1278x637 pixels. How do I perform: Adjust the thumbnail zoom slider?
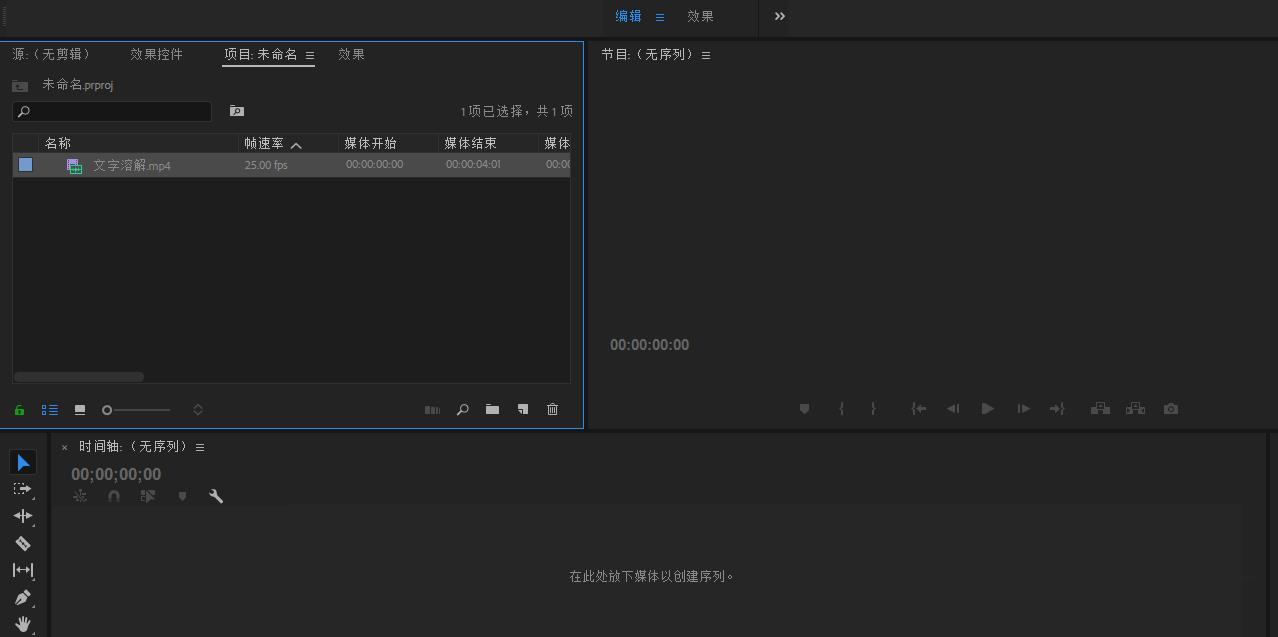click(108, 410)
